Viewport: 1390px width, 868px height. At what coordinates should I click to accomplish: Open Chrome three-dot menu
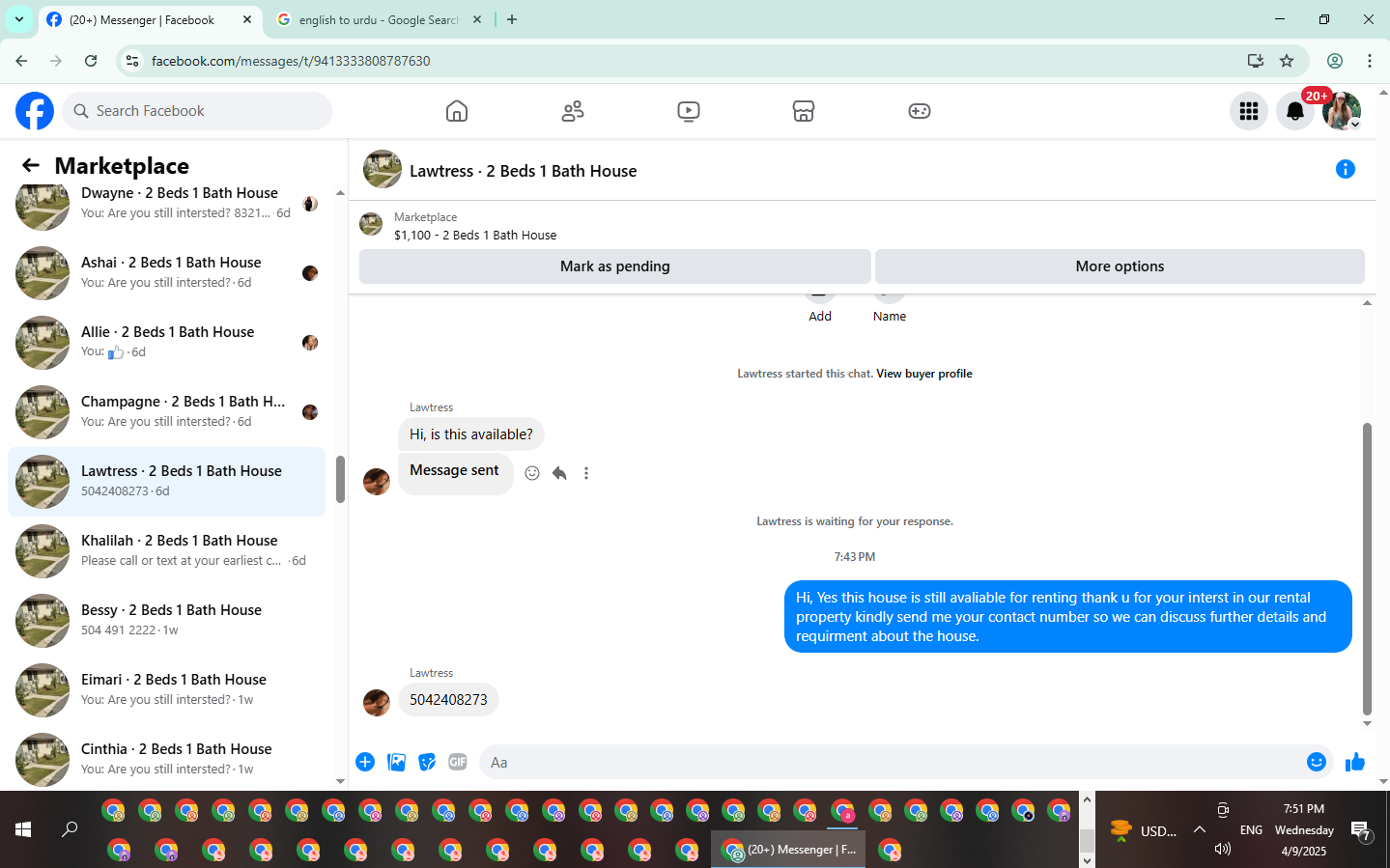(1370, 61)
